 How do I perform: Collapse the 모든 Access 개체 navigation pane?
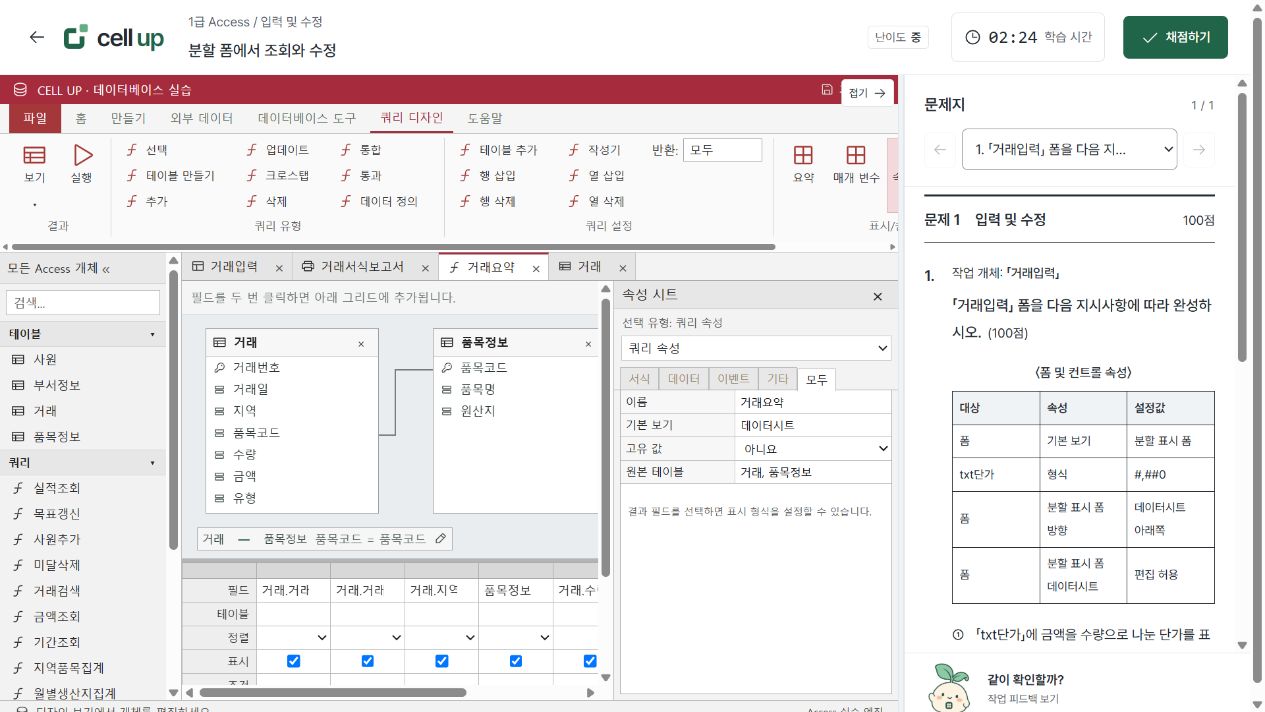(106, 269)
